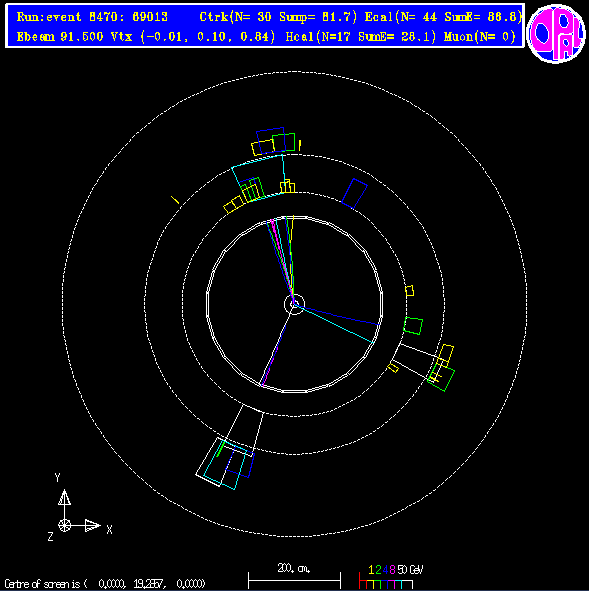
Task: Click the Hcal N=17 SumE readout
Action: tap(361, 37)
